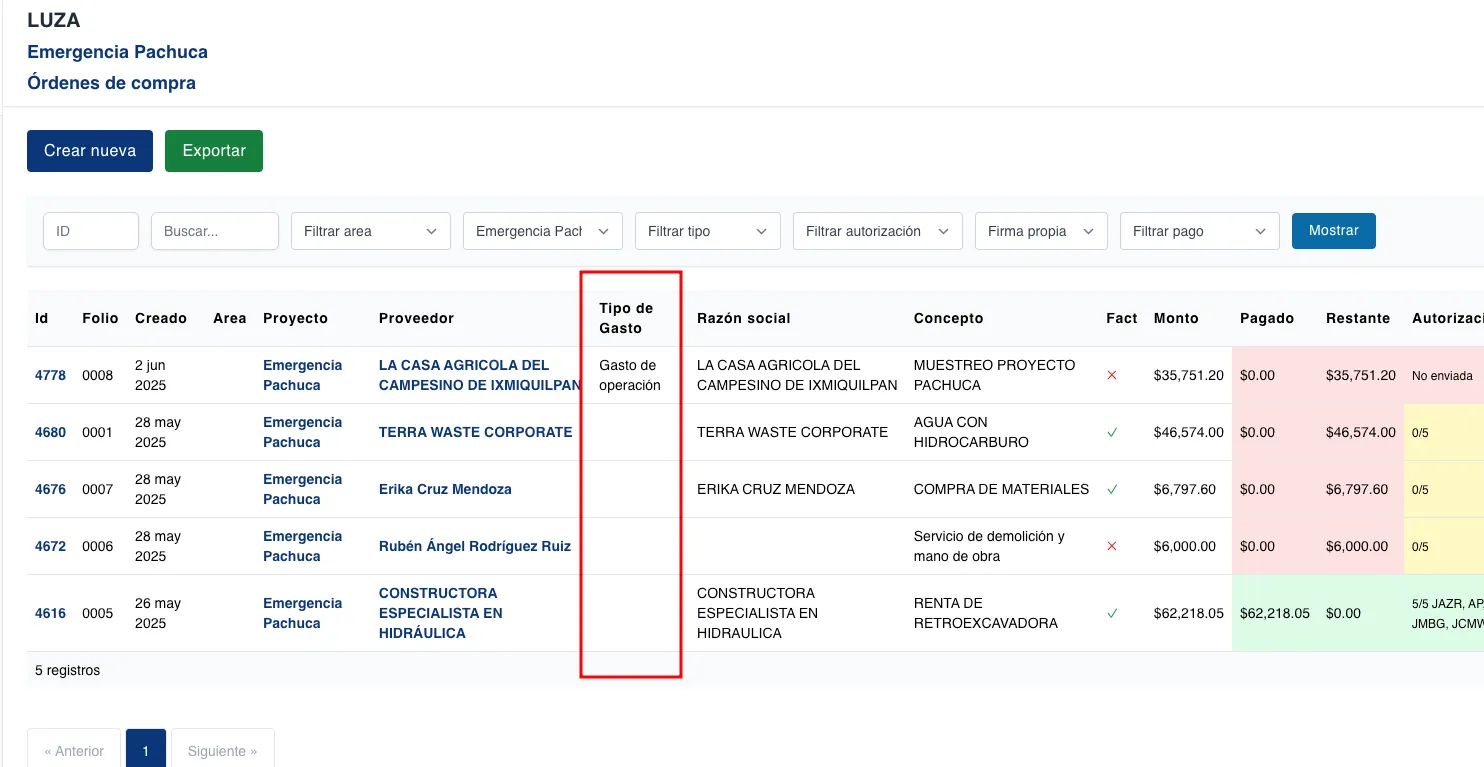Click the Siguiente pagination button
The width and height of the screenshot is (1484, 767).
pos(222,750)
